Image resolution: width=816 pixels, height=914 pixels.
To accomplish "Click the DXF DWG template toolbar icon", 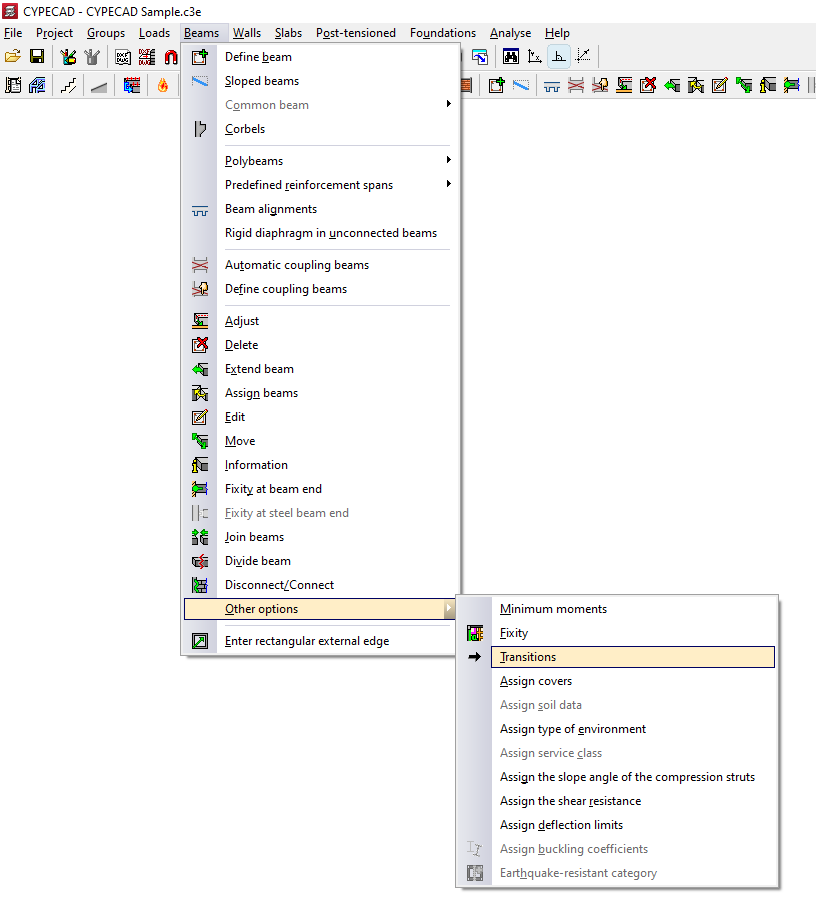I will click(123, 57).
